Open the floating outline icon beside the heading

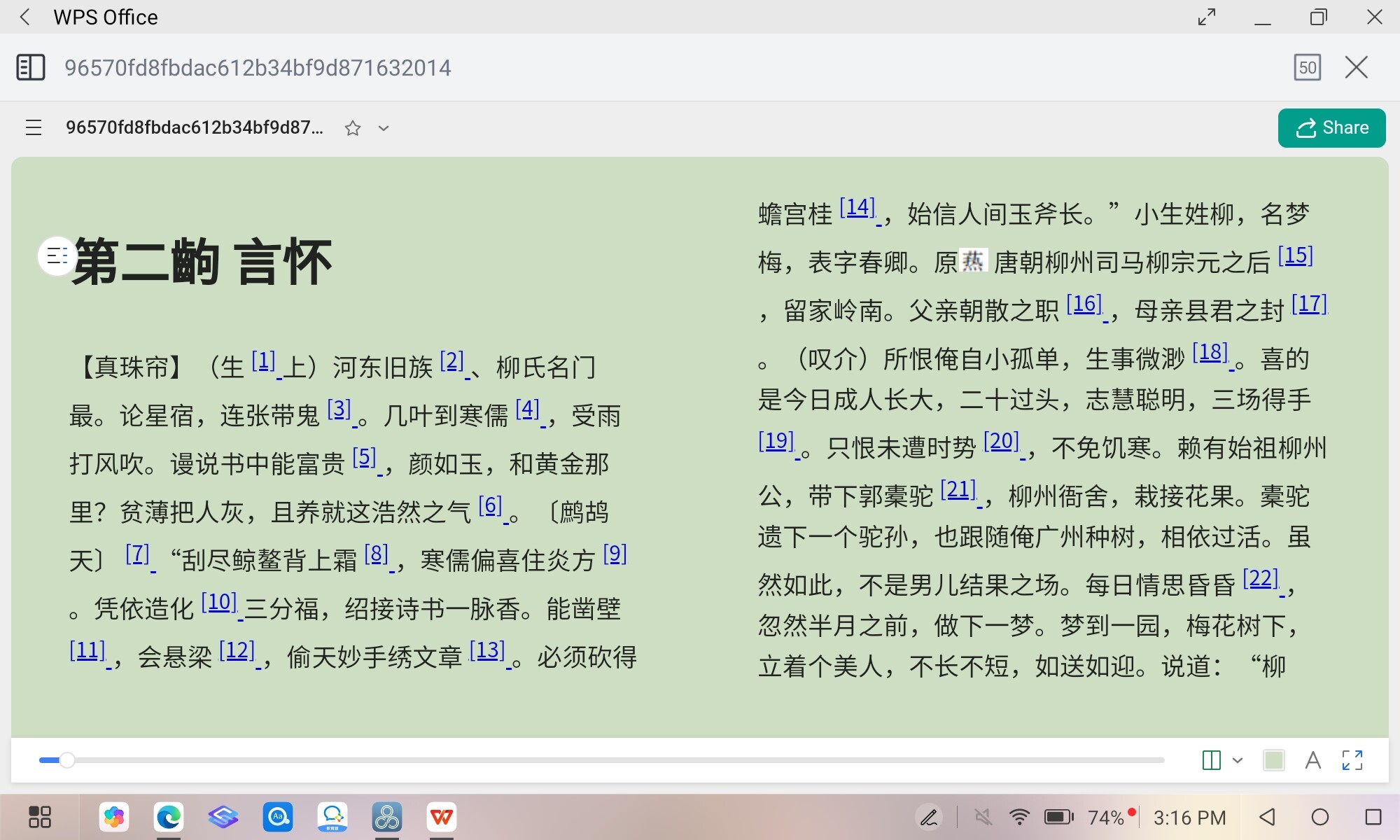tap(56, 256)
